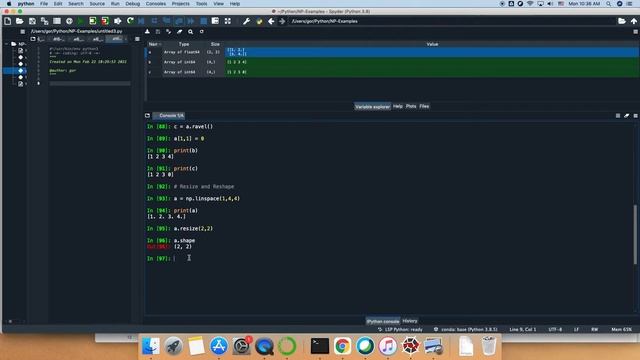Viewport: 640px width, 360px height.
Task: Run current cell using toolbar icon
Action: click(93, 21)
